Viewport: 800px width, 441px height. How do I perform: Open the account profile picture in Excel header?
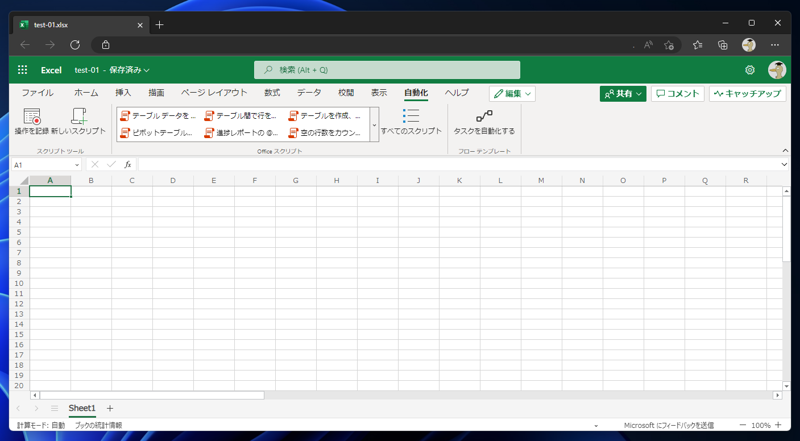point(777,70)
